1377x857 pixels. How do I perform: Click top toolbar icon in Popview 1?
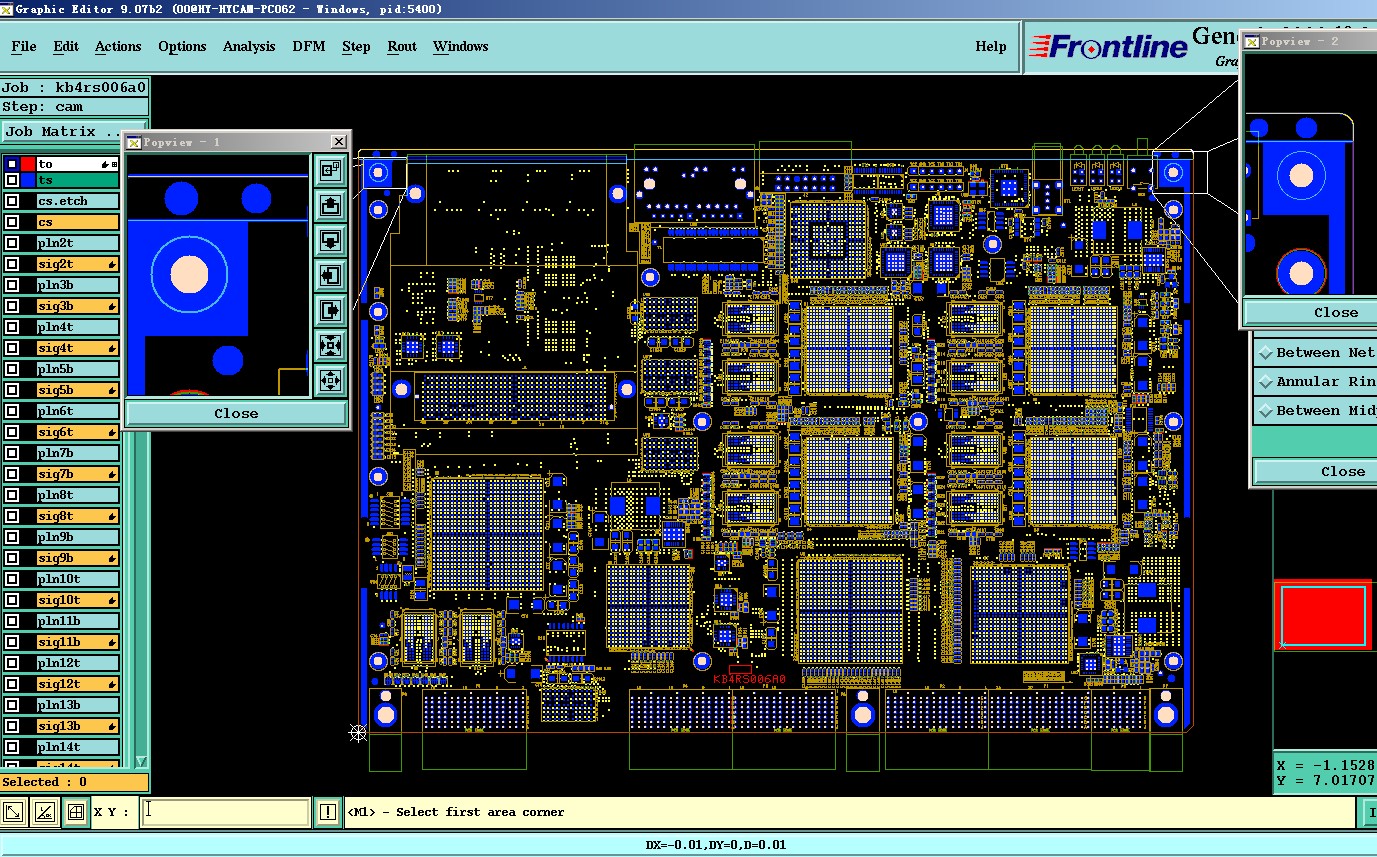(330, 170)
